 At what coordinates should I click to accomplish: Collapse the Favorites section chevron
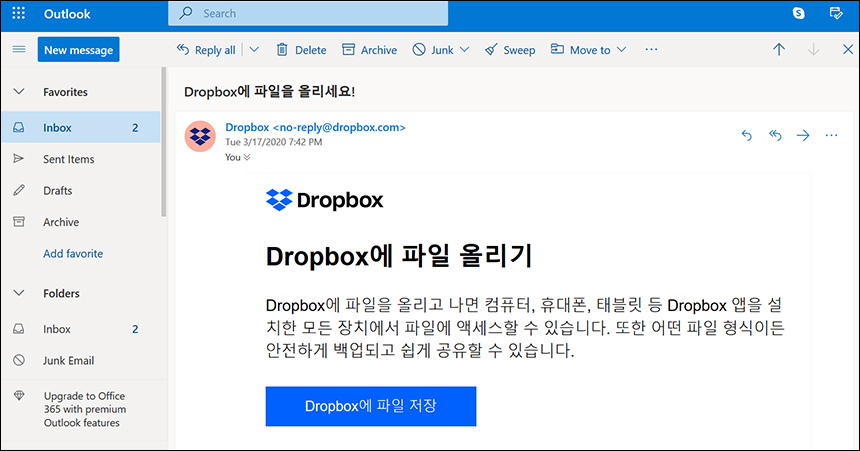[x=19, y=92]
